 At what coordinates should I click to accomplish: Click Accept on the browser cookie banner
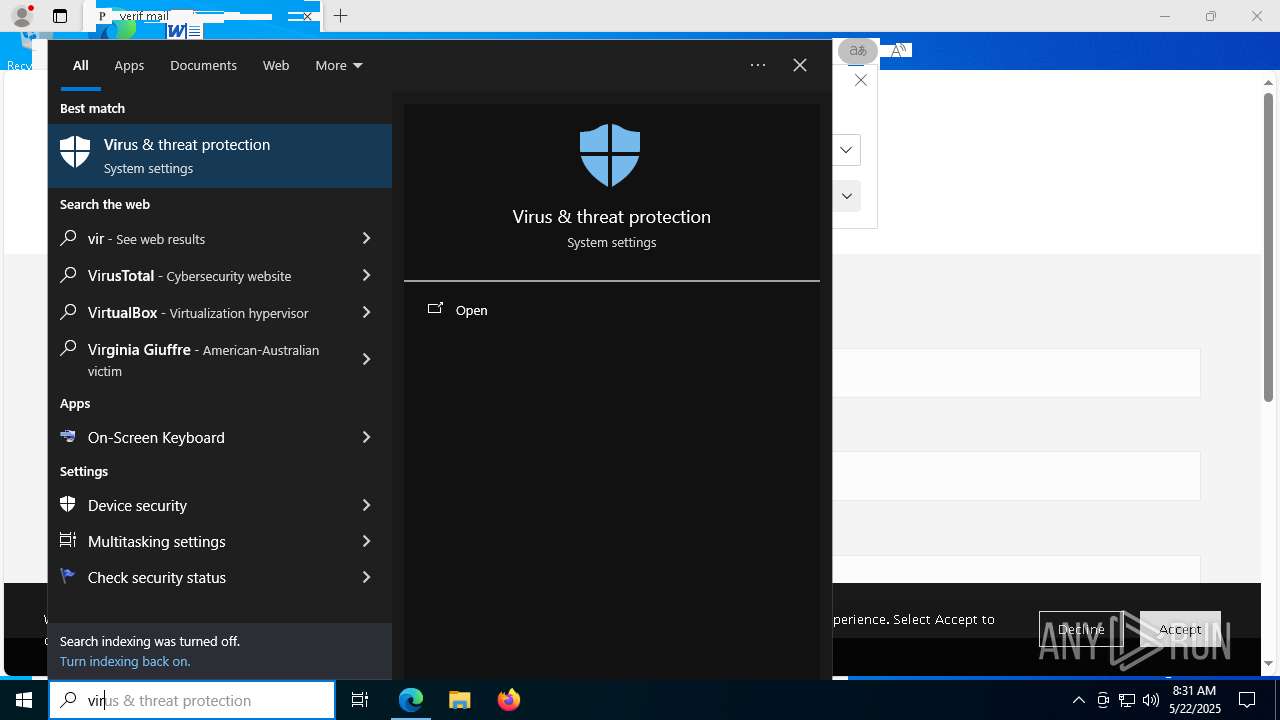tap(1180, 629)
